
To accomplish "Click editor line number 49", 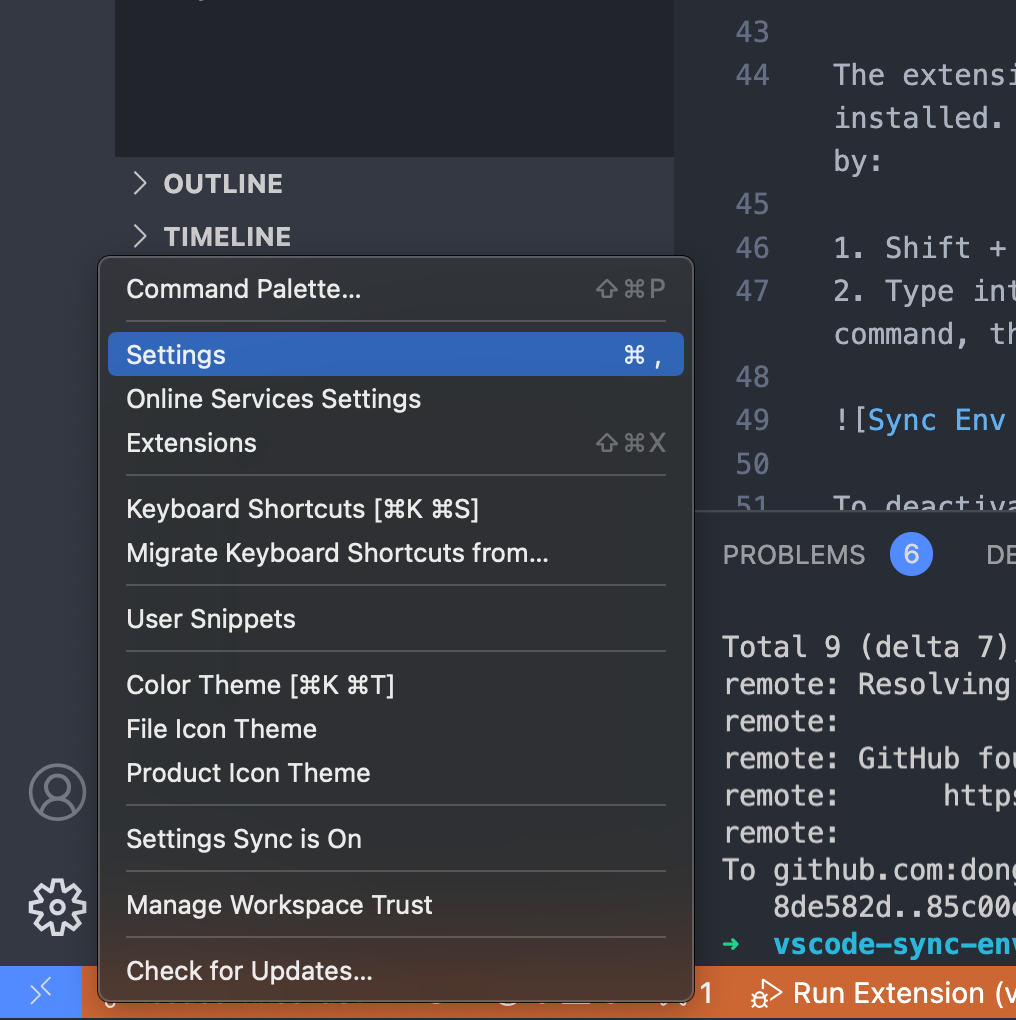I will tap(752, 420).
